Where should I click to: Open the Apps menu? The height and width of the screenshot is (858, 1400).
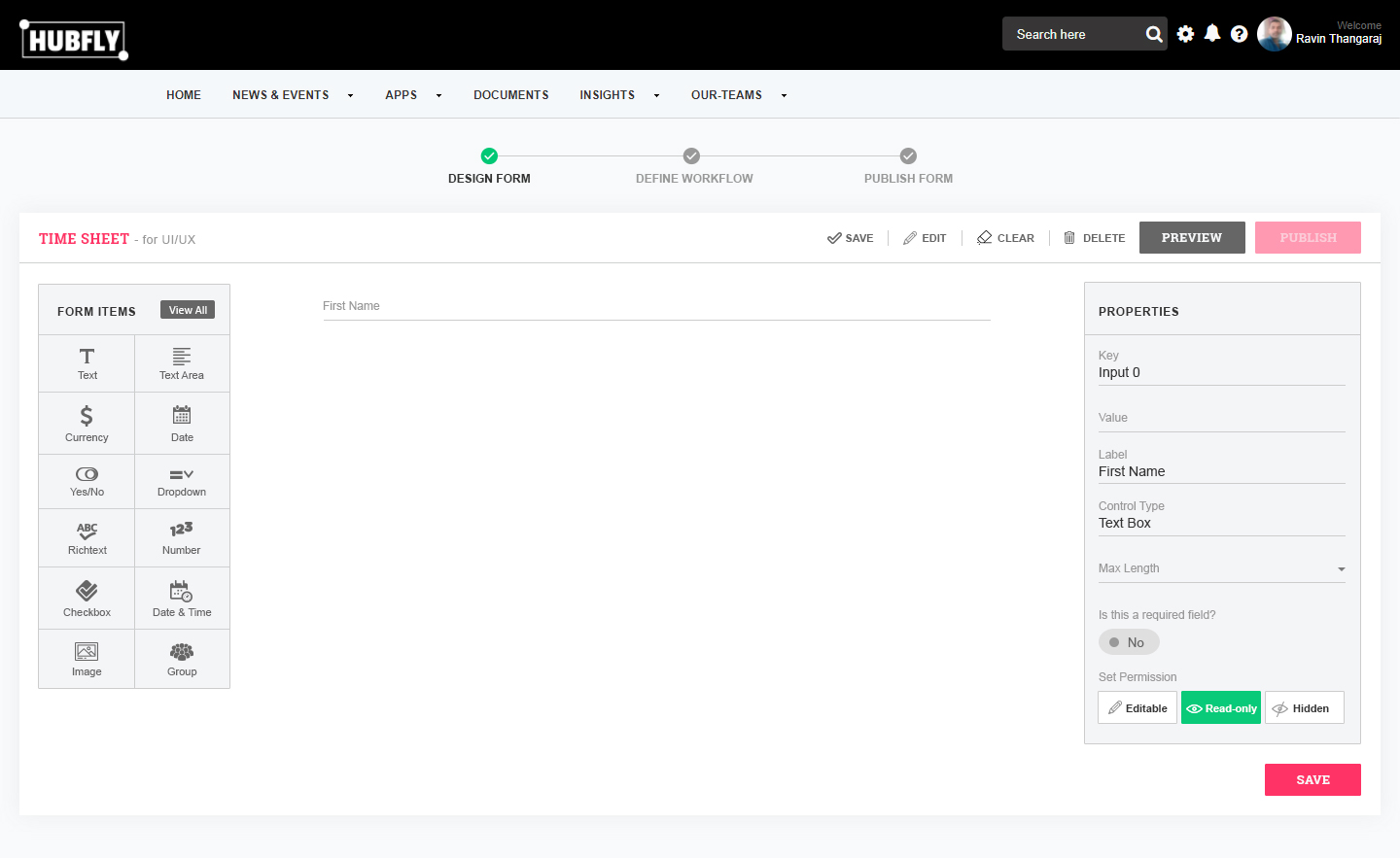pyautogui.click(x=402, y=95)
